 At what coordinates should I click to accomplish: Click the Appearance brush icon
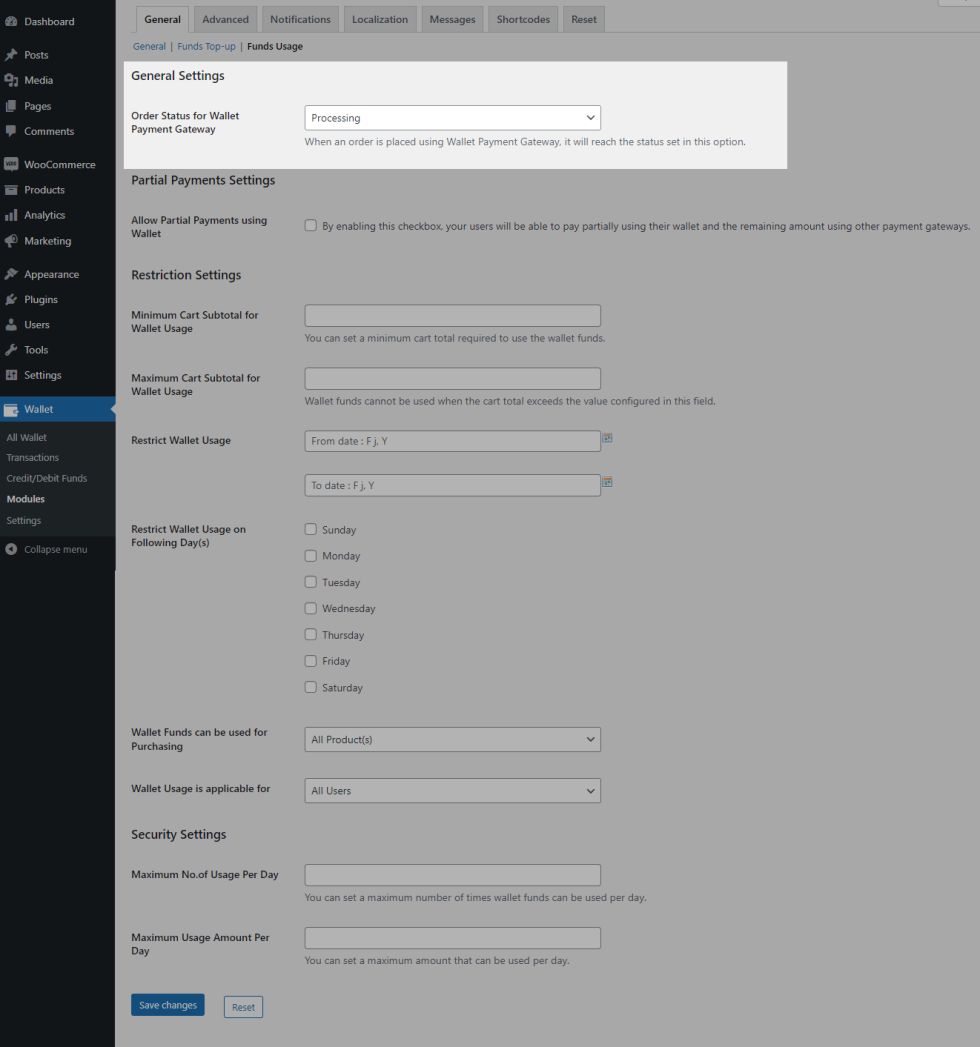[11, 274]
